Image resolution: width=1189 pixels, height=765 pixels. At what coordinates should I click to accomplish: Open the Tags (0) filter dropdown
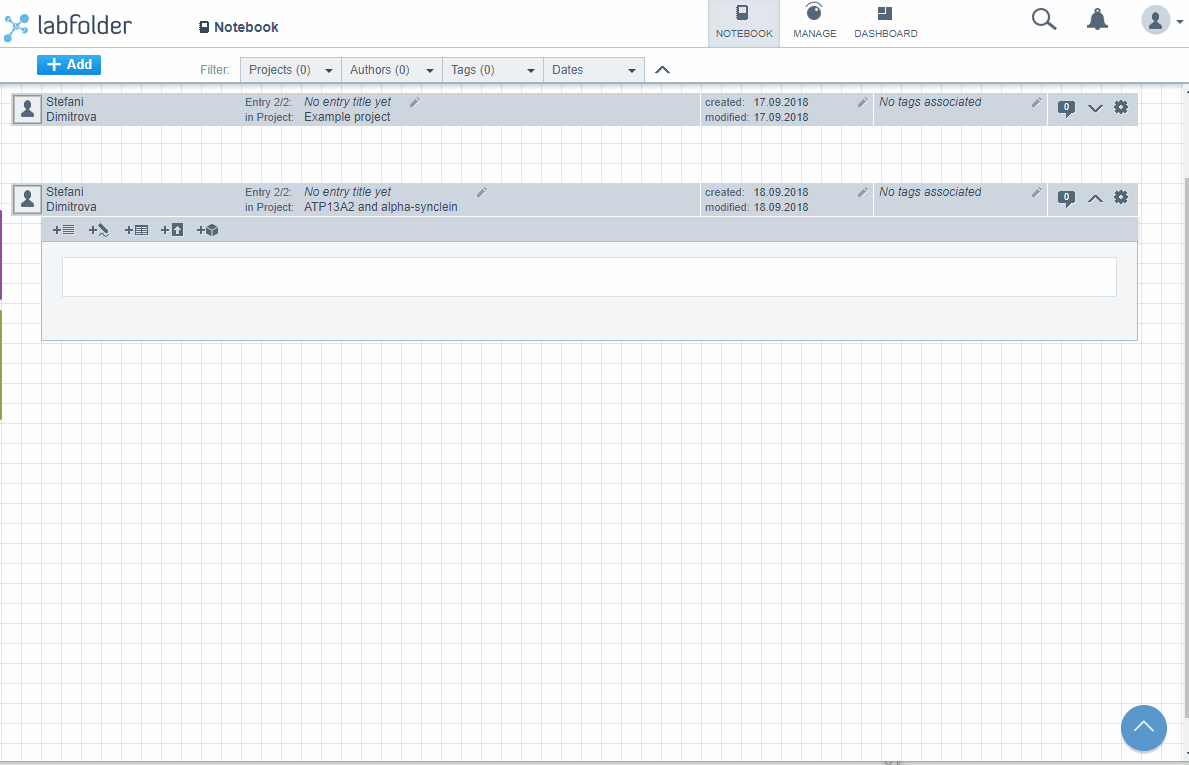(493, 70)
